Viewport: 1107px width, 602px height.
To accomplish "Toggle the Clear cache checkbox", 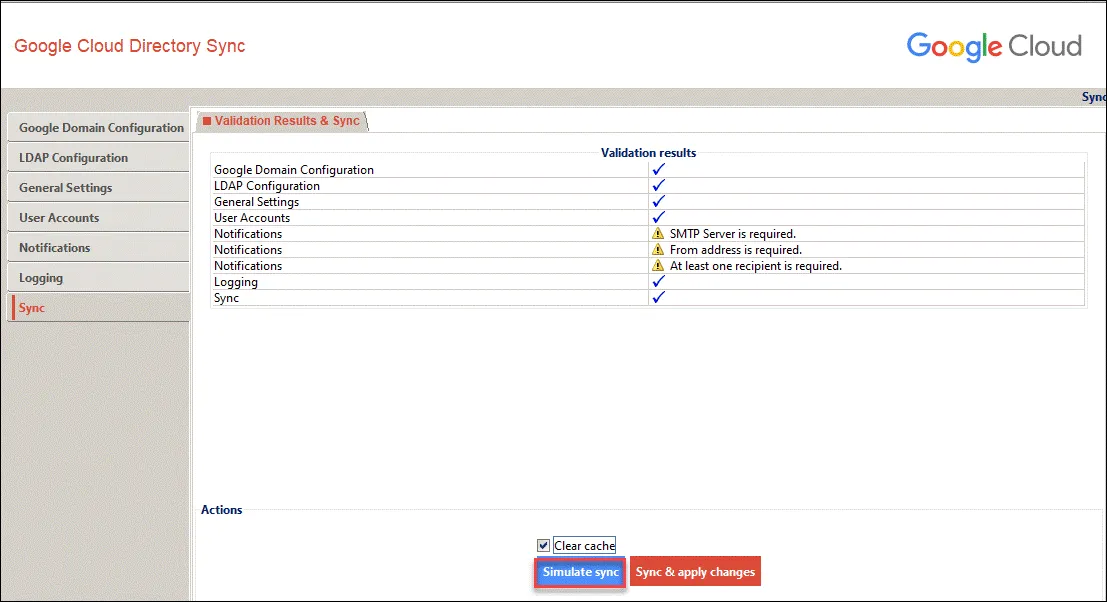I will pos(543,546).
